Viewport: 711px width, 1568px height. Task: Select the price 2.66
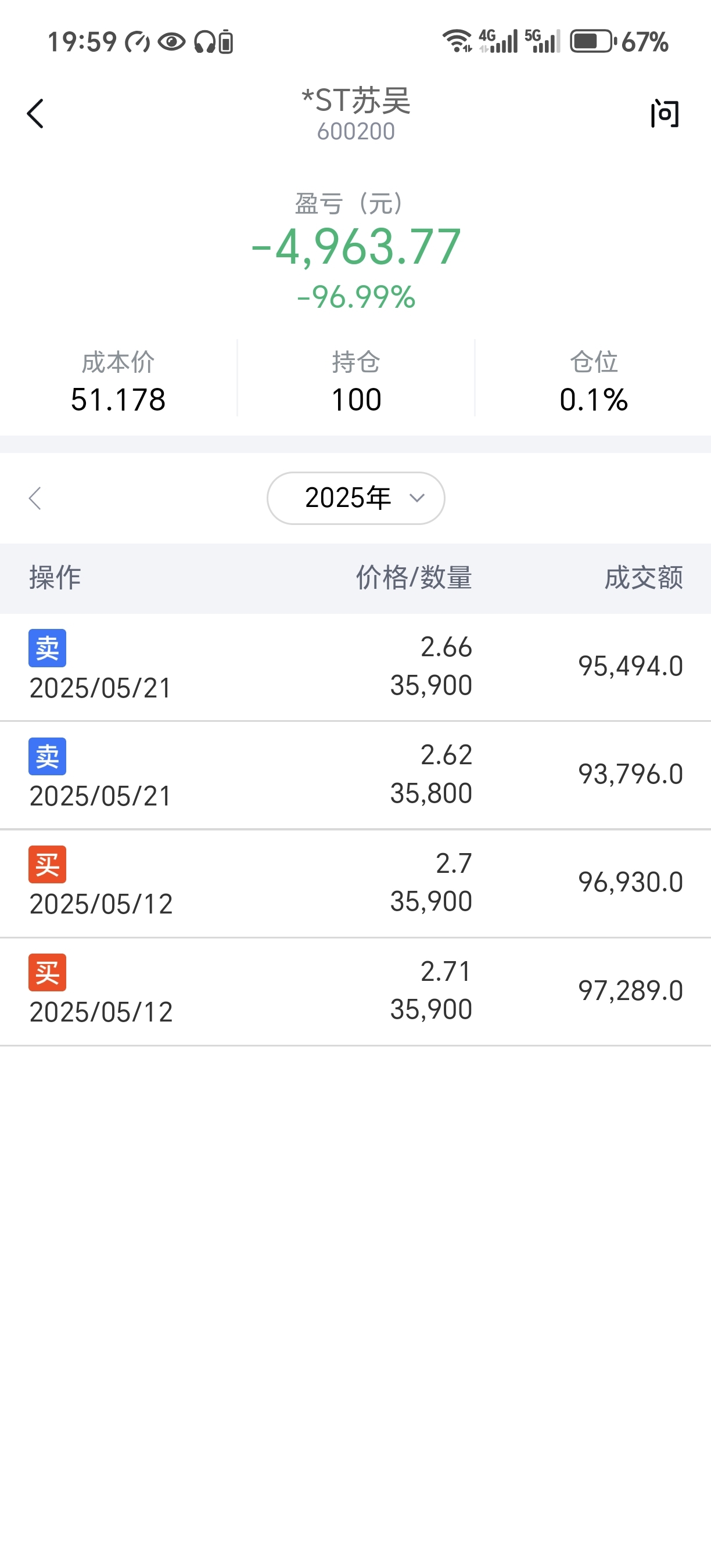coord(446,647)
